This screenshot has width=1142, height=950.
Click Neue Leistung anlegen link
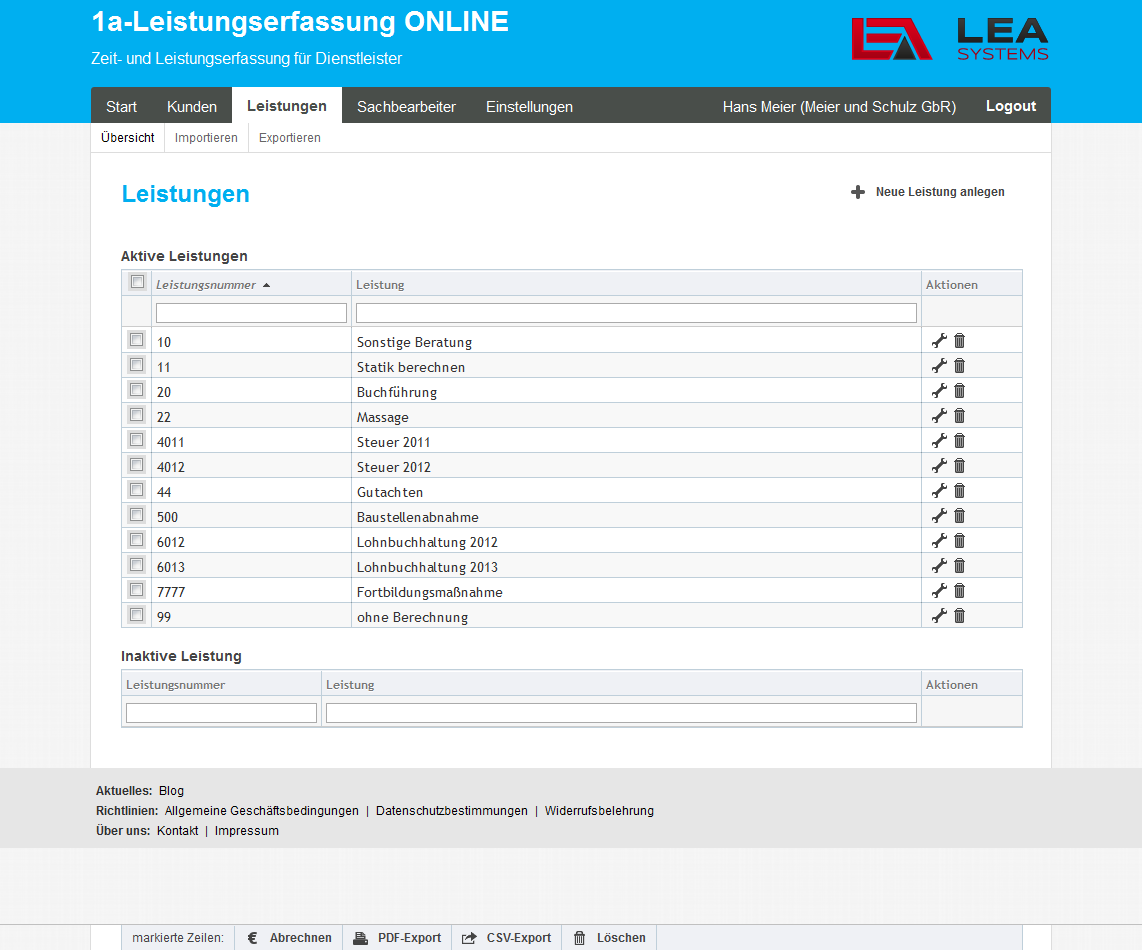tap(940, 192)
